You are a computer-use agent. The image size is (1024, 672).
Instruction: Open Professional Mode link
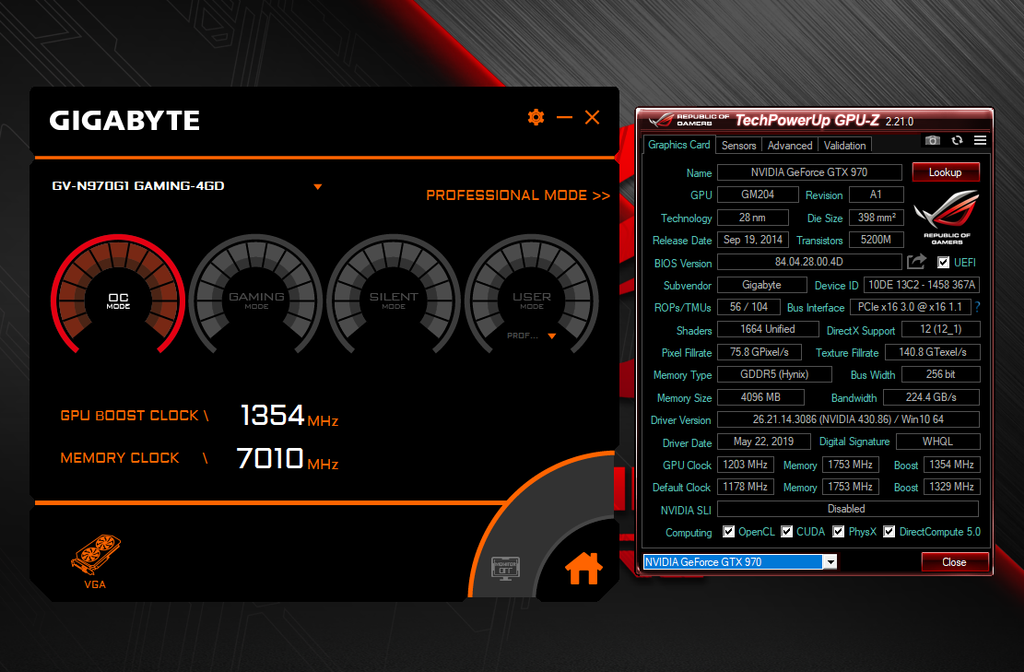tap(518, 195)
